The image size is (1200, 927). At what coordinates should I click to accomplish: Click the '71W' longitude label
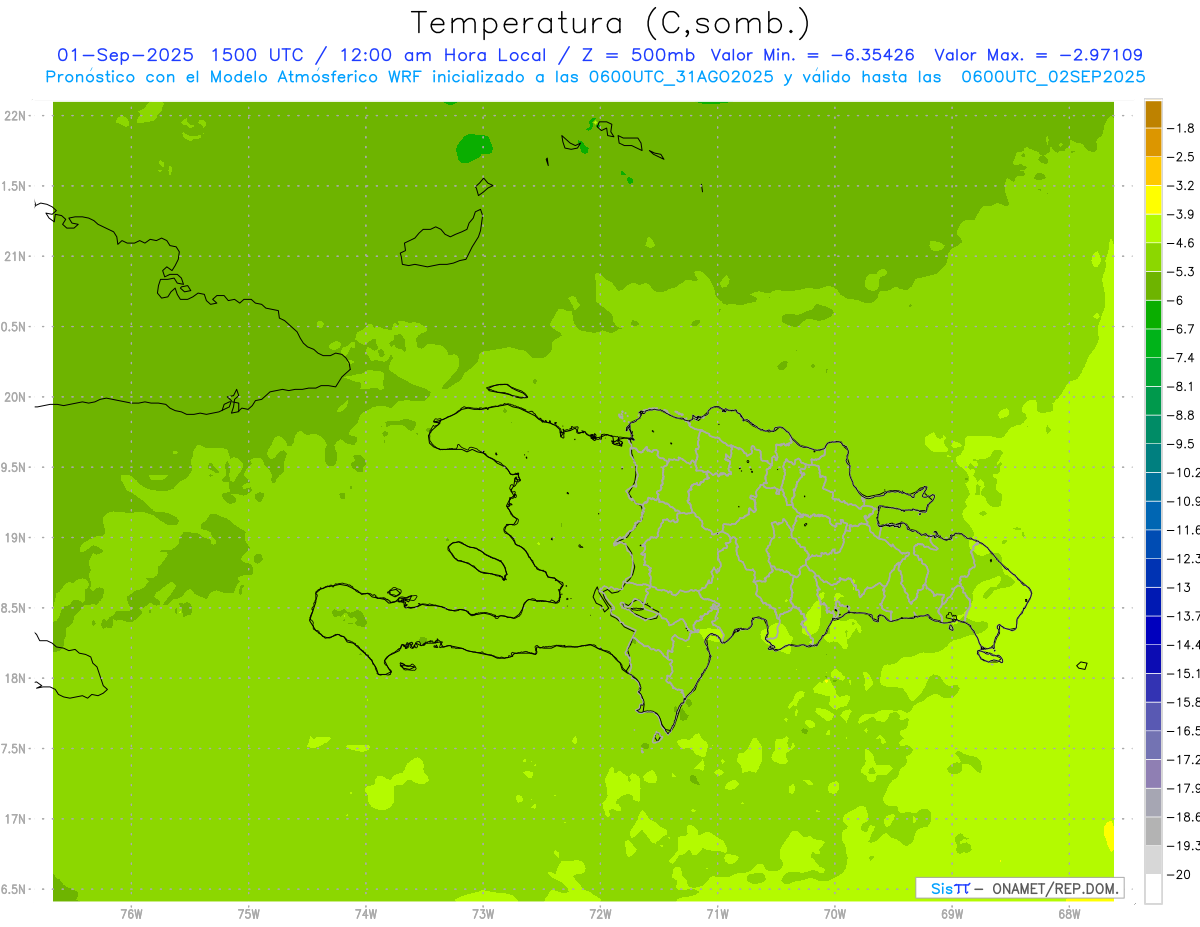click(717, 913)
